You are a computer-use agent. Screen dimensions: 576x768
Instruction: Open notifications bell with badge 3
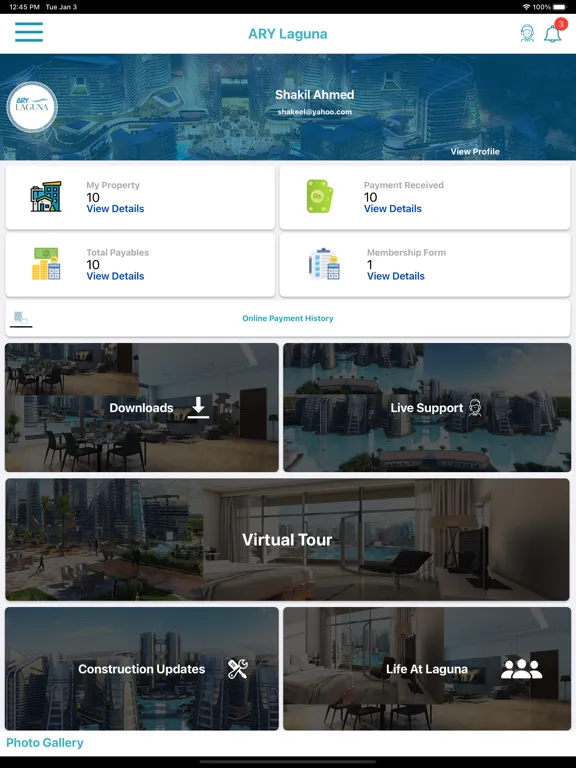click(553, 33)
